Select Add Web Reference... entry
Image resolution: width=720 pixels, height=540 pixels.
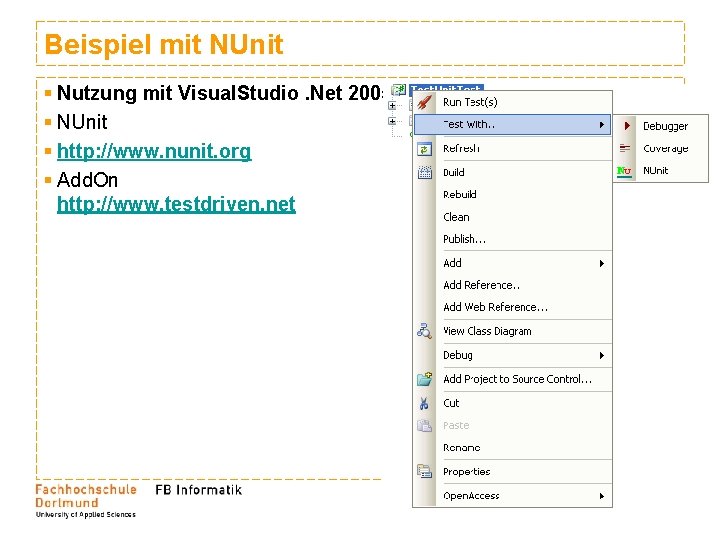[512, 307]
